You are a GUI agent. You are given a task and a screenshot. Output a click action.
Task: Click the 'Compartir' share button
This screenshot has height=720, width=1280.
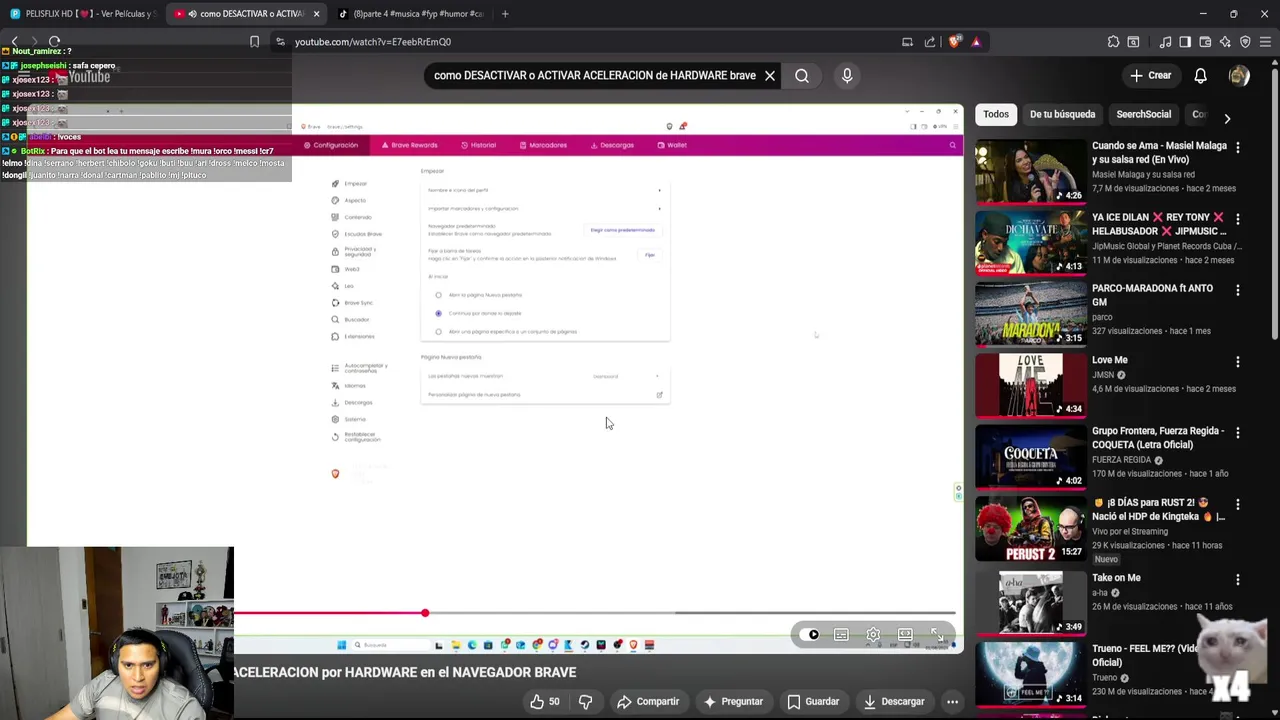[648, 701]
